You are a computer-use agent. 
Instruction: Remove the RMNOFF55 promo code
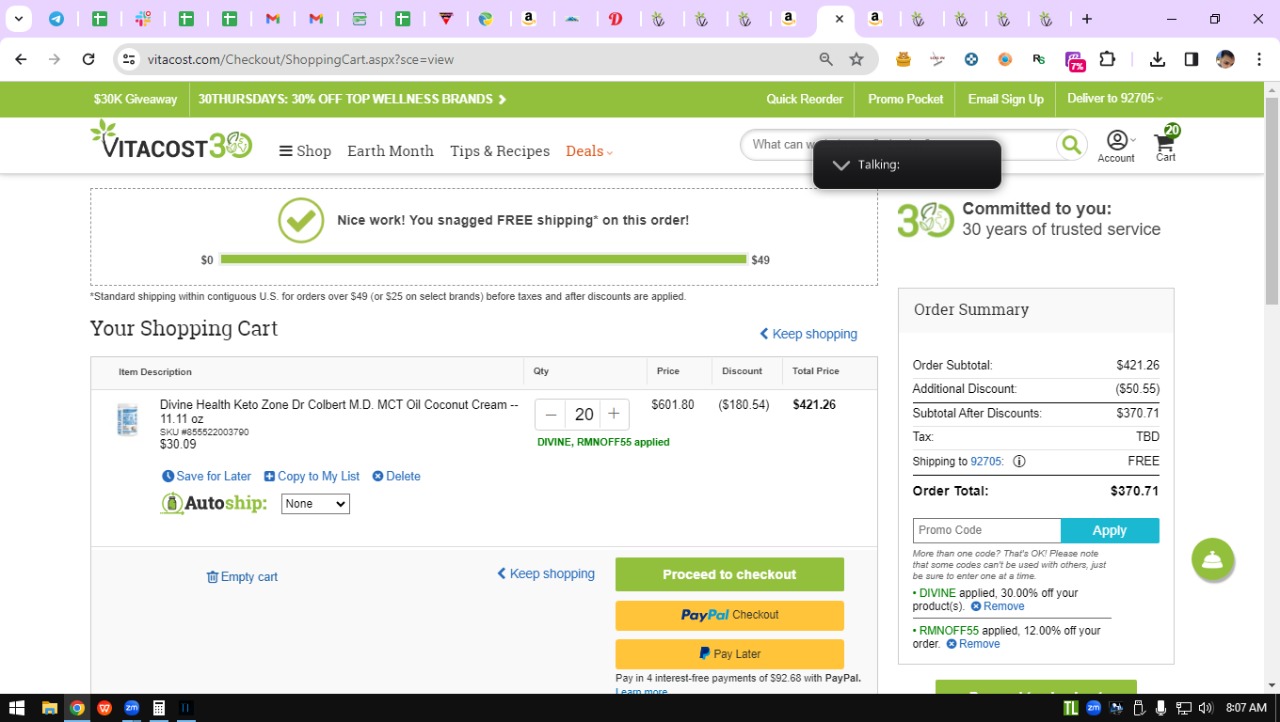[x=974, y=644]
